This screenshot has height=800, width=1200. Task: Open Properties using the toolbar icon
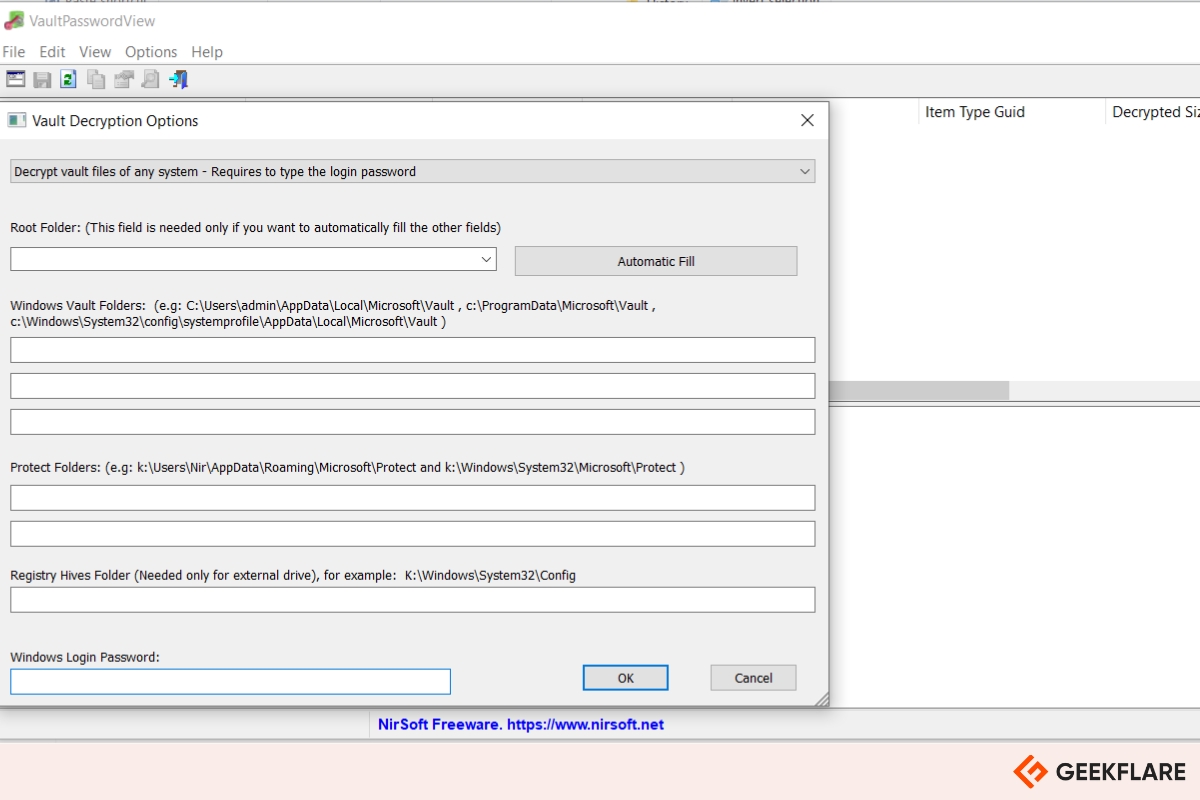[x=123, y=79]
